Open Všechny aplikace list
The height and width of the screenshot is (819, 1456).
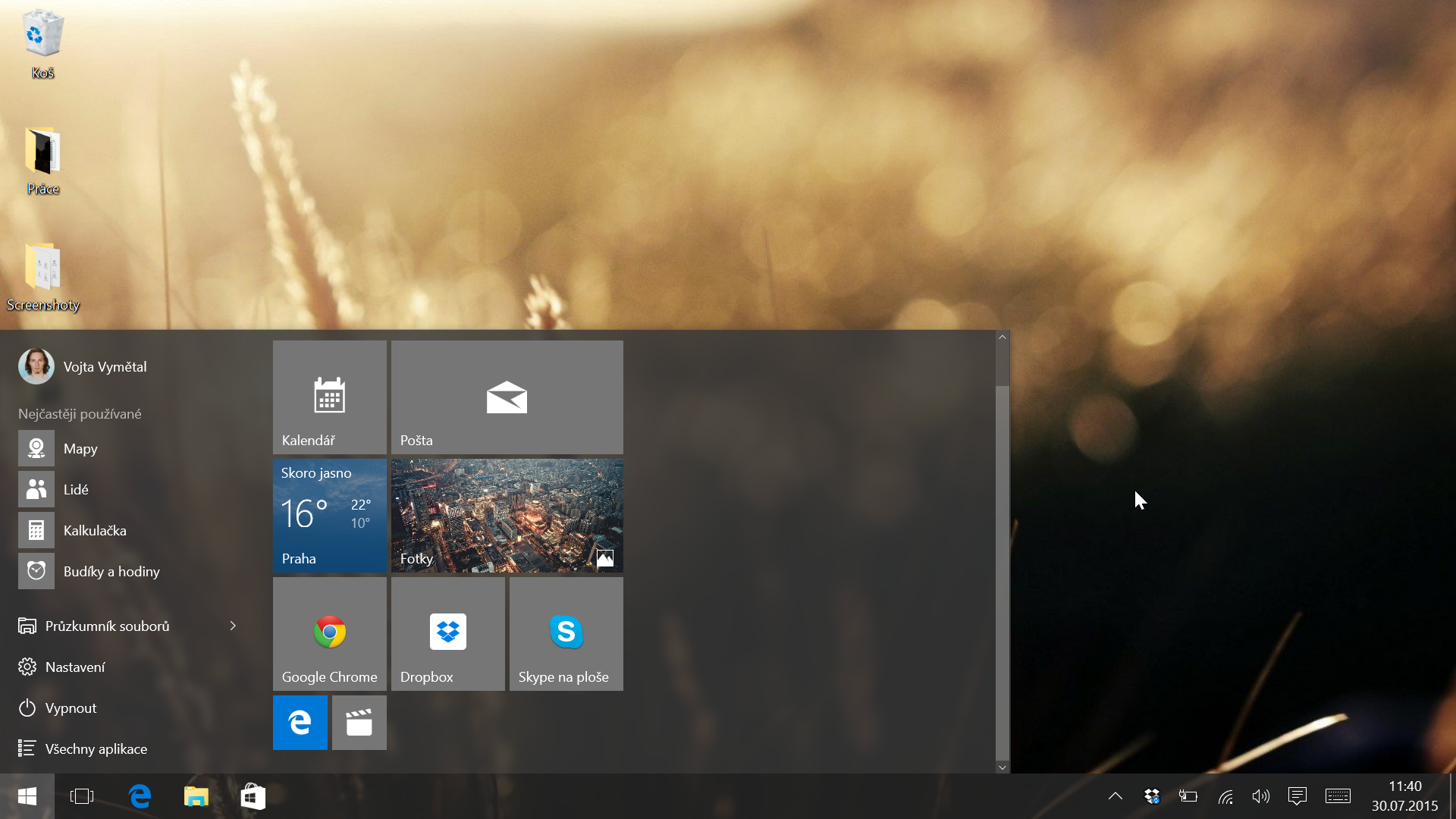coord(96,748)
